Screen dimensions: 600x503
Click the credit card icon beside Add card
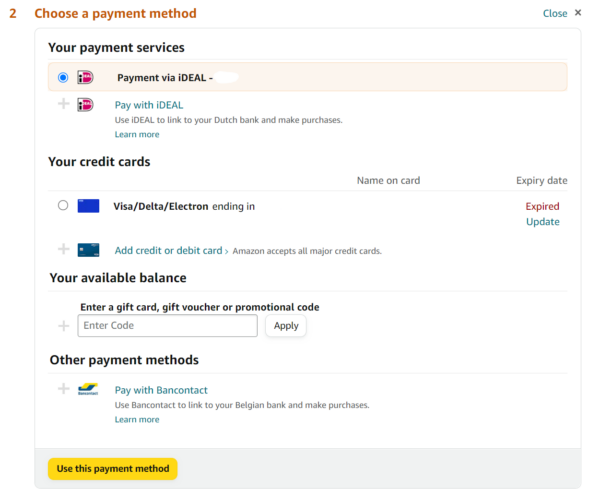coord(88,250)
